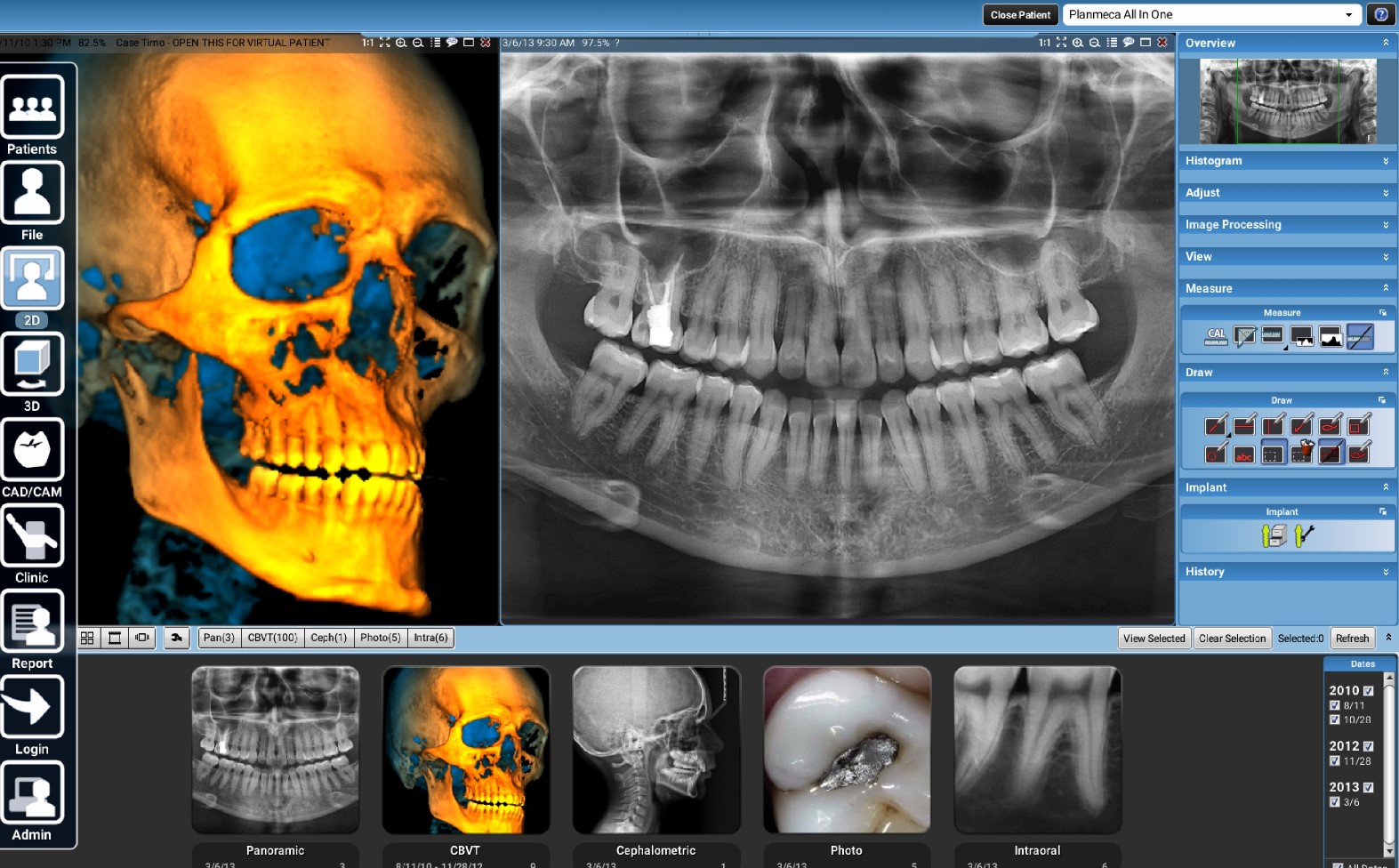
Task: Expand the Image Processing section
Action: pyautogui.click(x=1286, y=225)
